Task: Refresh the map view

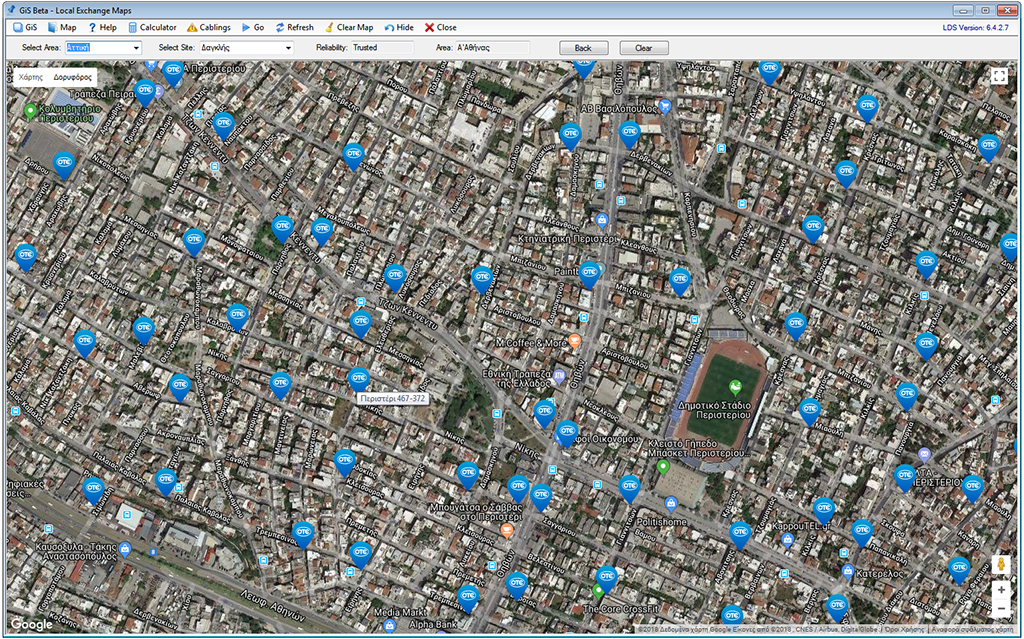Action: point(292,28)
